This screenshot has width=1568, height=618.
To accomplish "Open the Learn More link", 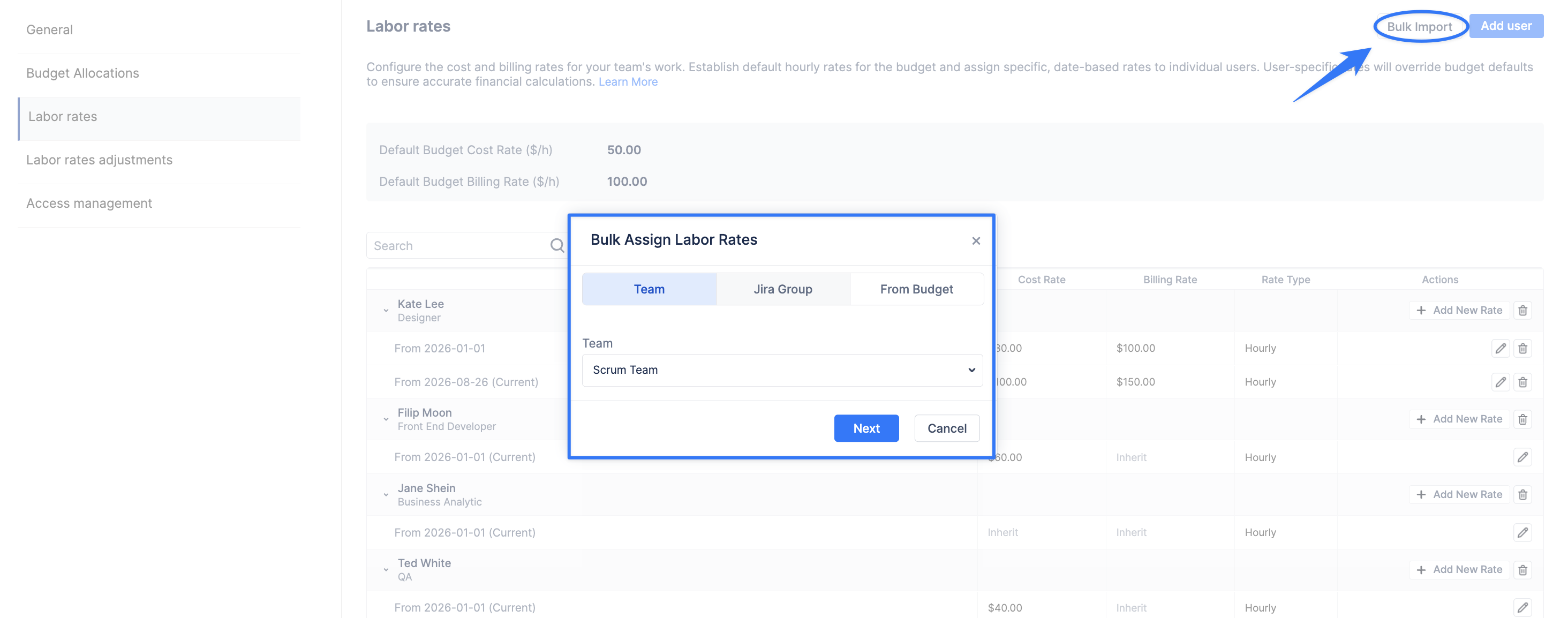I will pyautogui.click(x=628, y=81).
